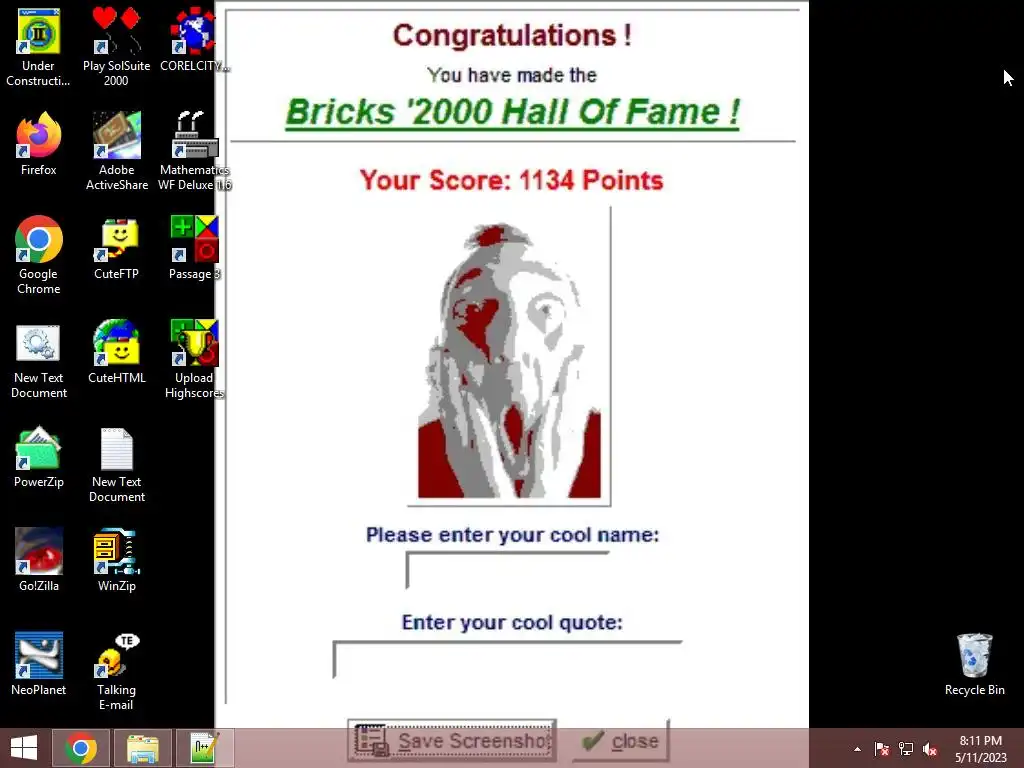Open File Explorer from the taskbar

[143, 748]
